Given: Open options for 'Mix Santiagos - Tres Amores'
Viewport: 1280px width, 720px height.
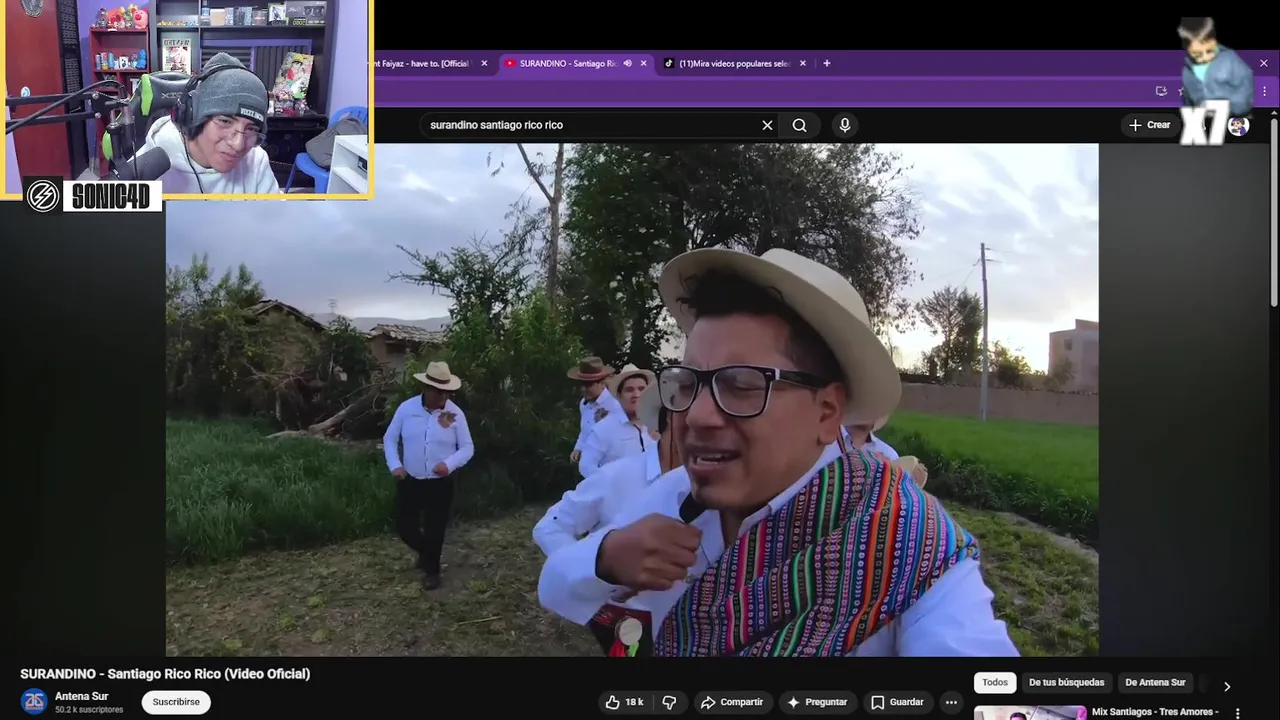Looking at the screenshot, I should tap(1238, 713).
